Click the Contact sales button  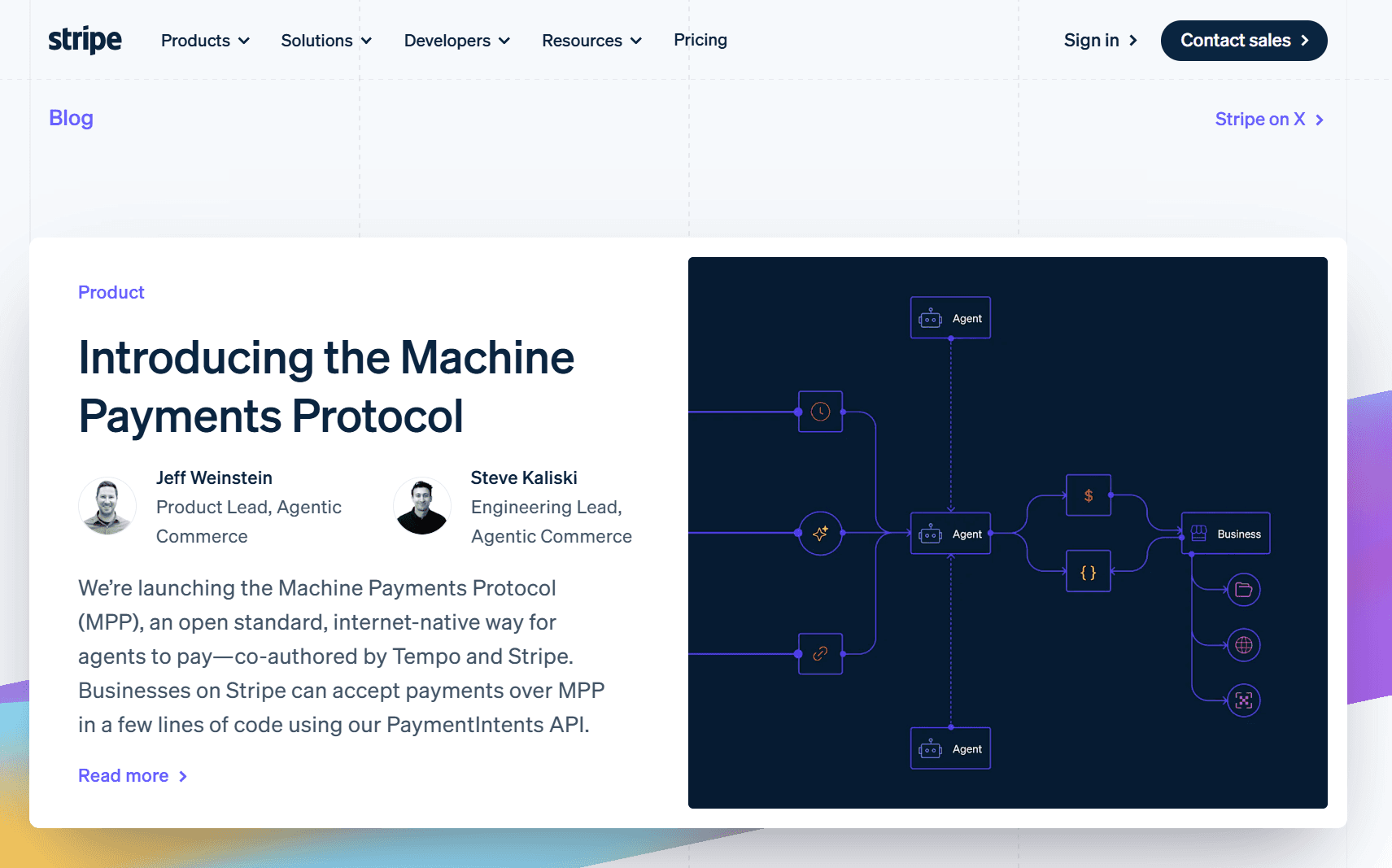[x=1244, y=40]
